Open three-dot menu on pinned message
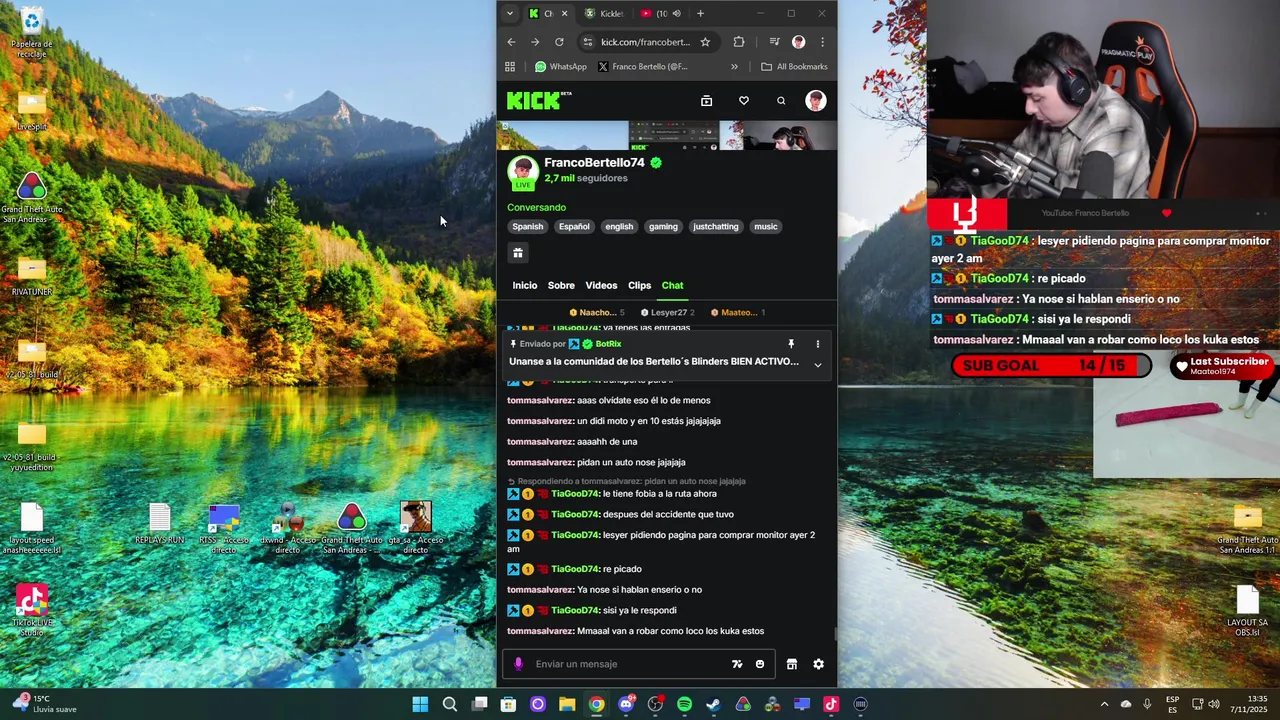This screenshot has height=720, width=1280. click(x=817, y=344)
